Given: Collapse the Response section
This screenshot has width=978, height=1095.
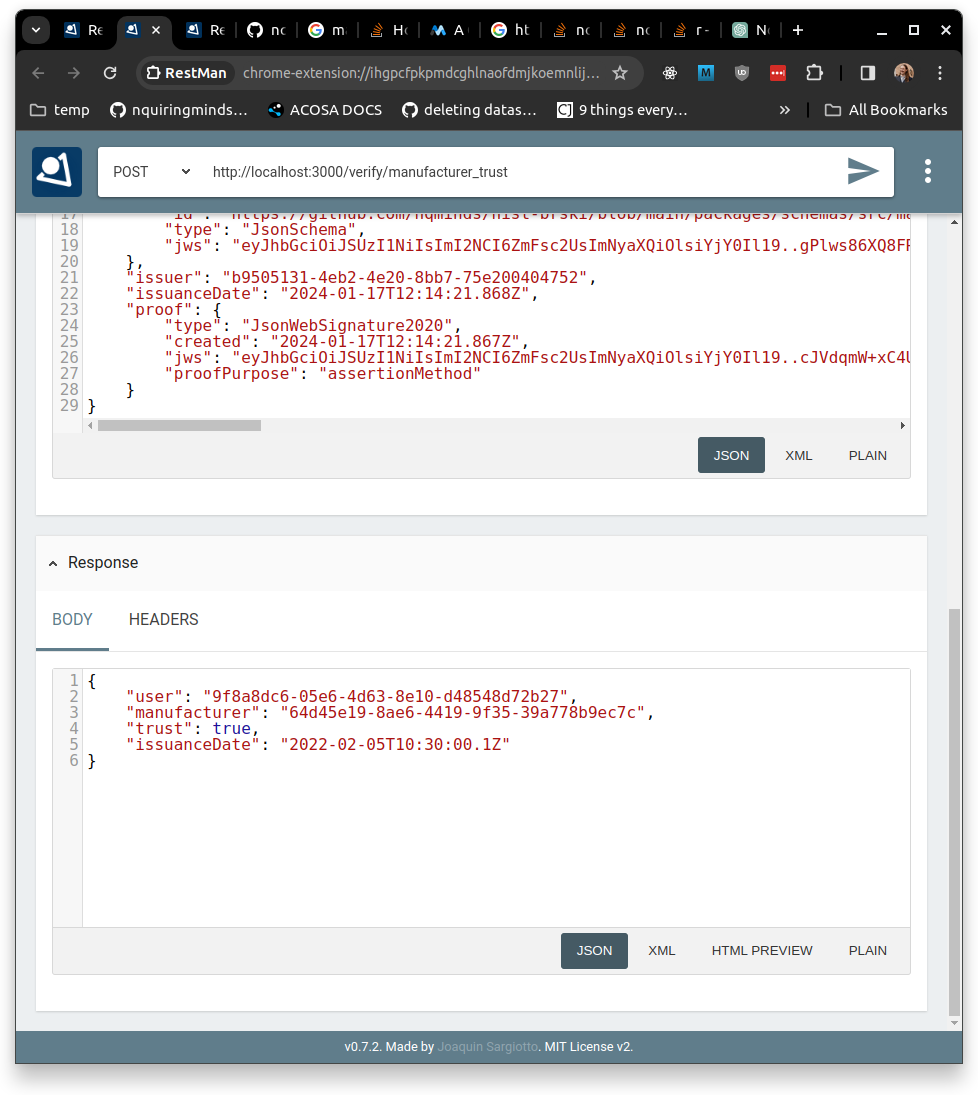Looking at the screenshot, I should (x=53, y=563).
